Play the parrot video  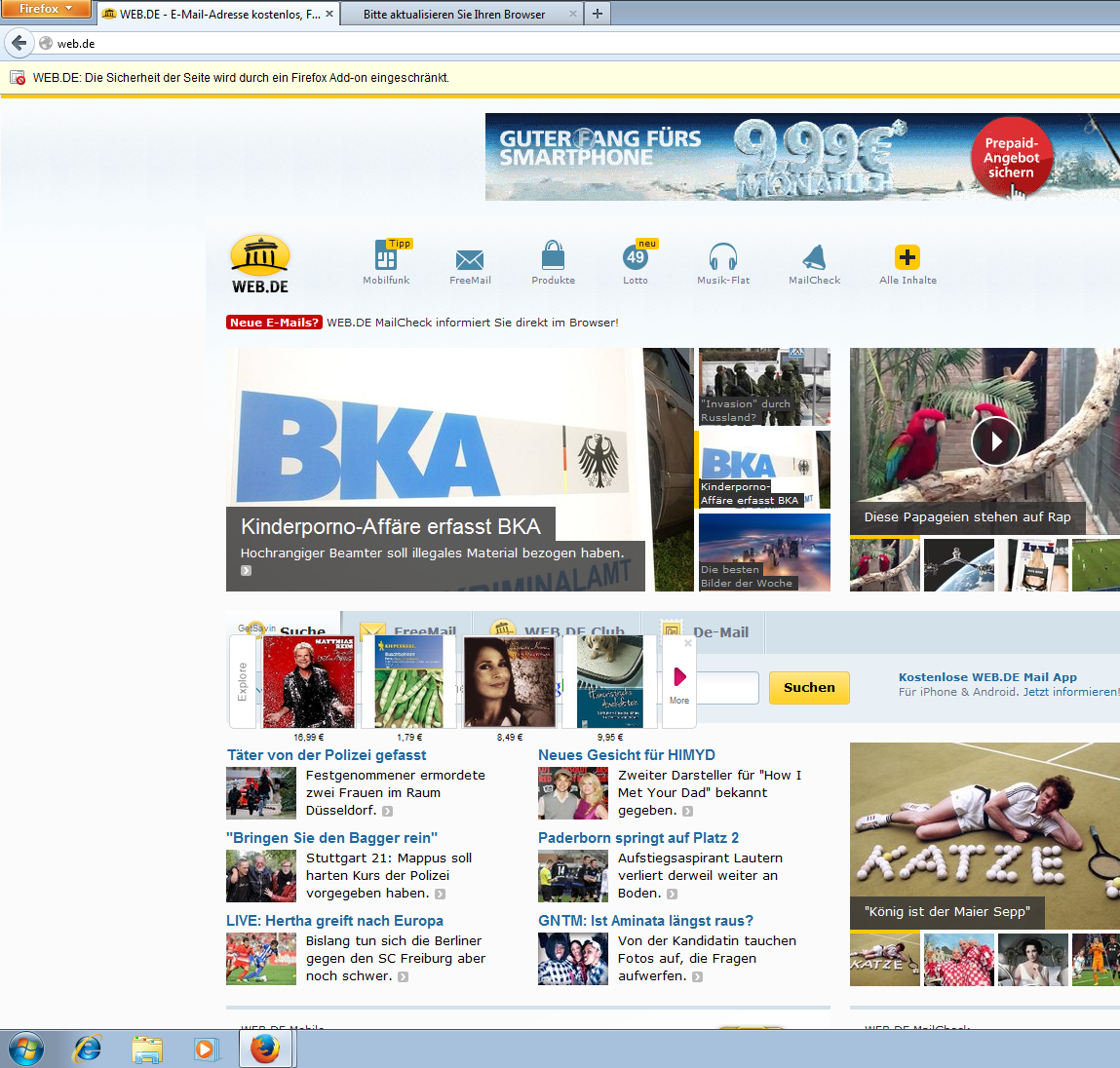(995, 441)
